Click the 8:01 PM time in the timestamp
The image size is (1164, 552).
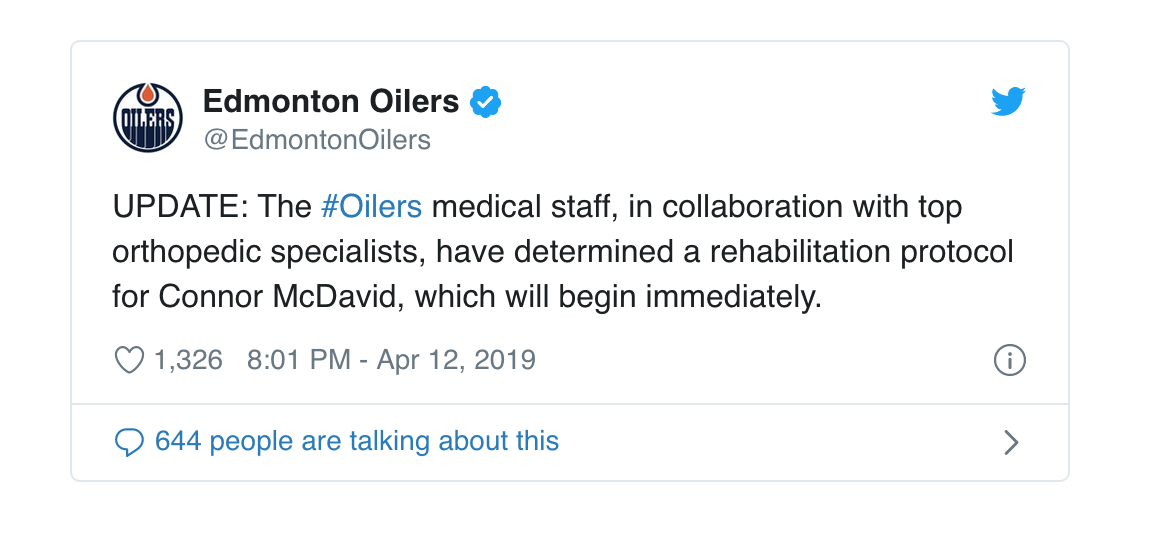298,360
